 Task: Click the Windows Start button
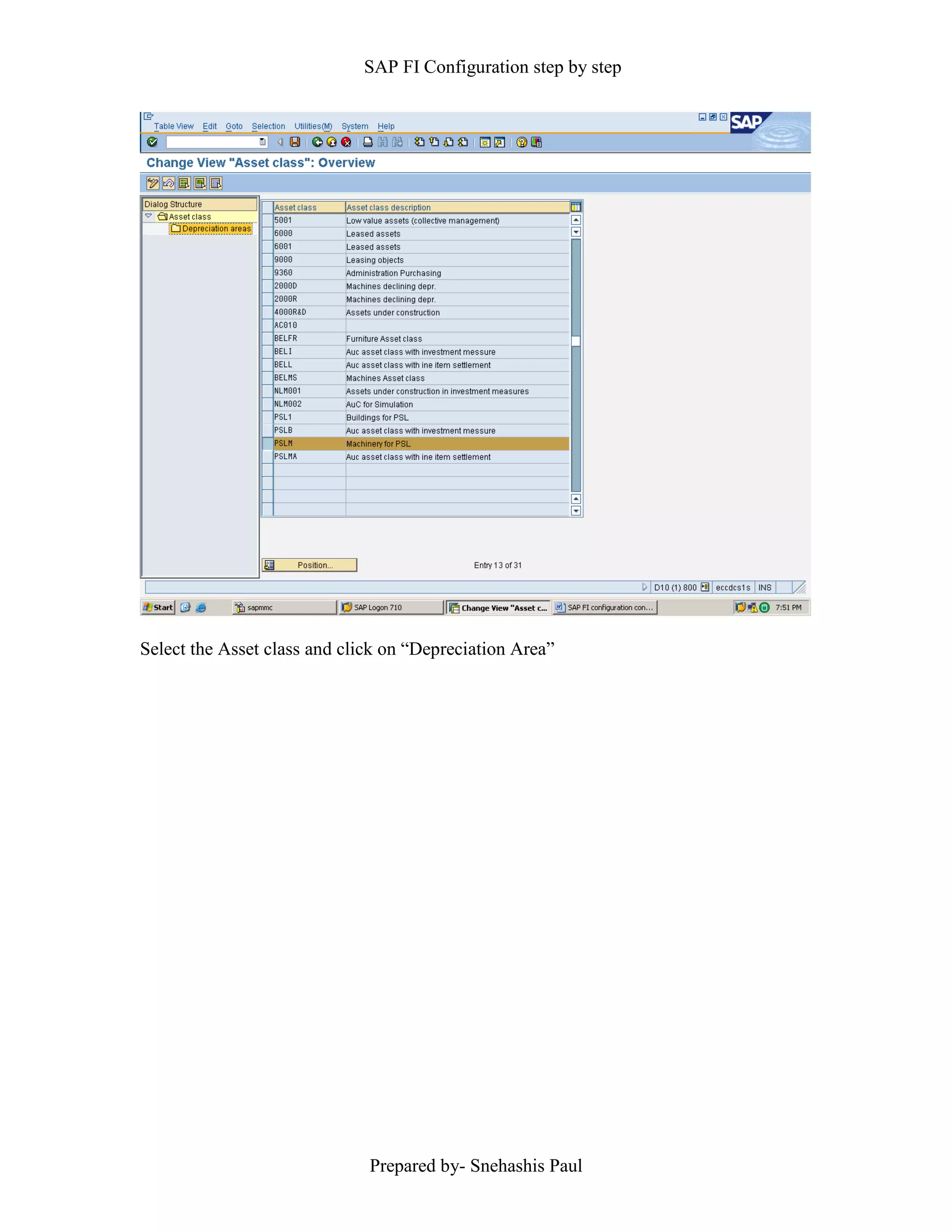coord(158,608)
